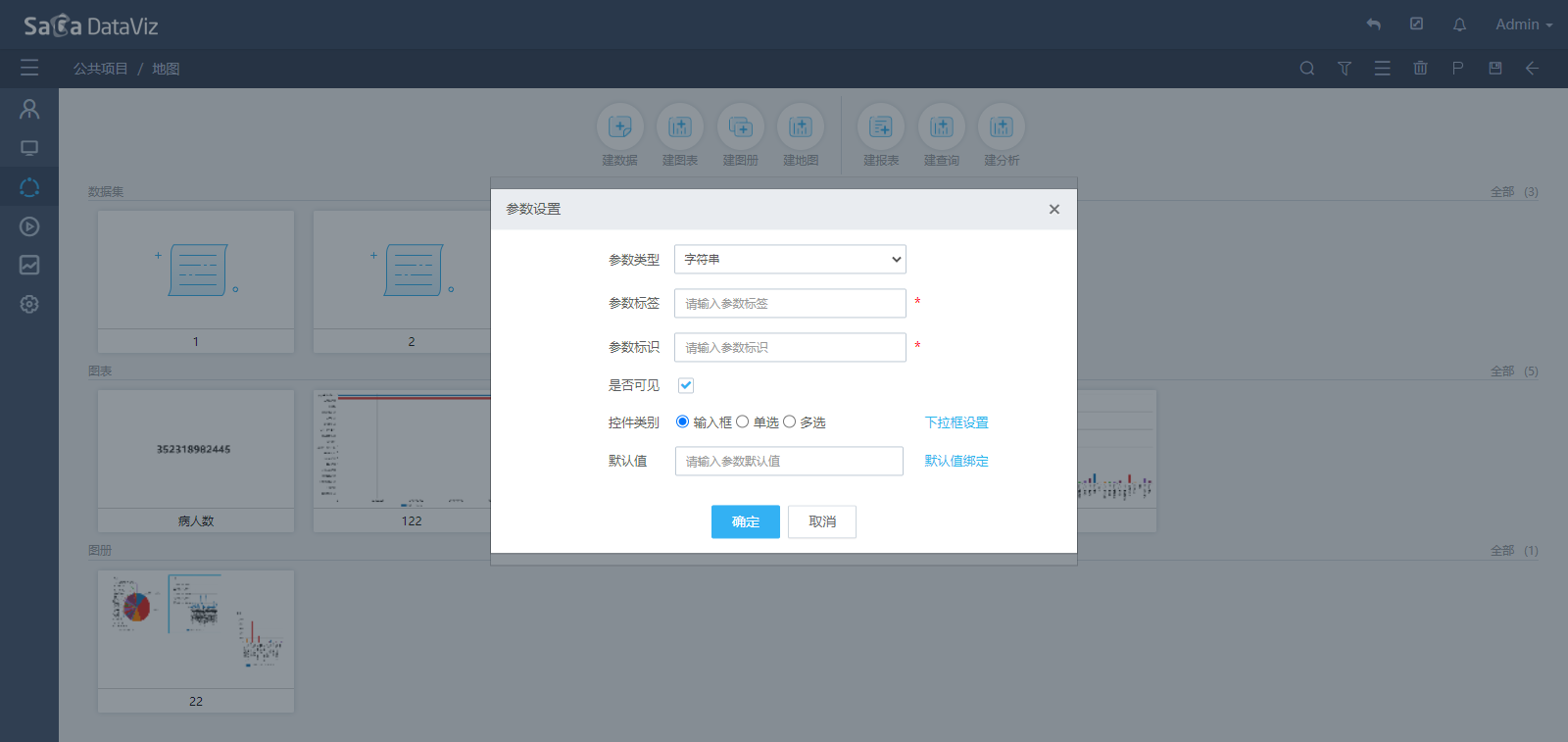Focus the 参数标识 input field

point(790,347)
